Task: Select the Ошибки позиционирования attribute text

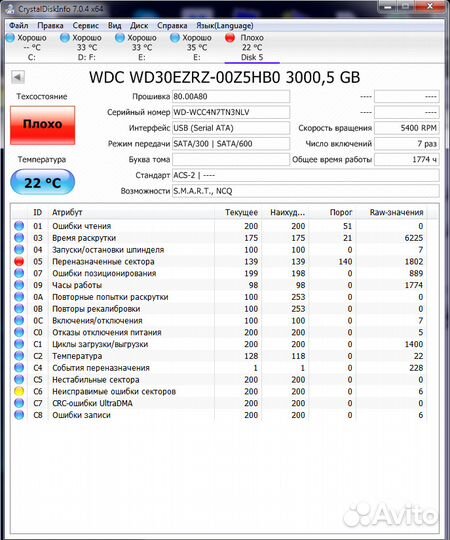Action: click(x=104, y=273)
